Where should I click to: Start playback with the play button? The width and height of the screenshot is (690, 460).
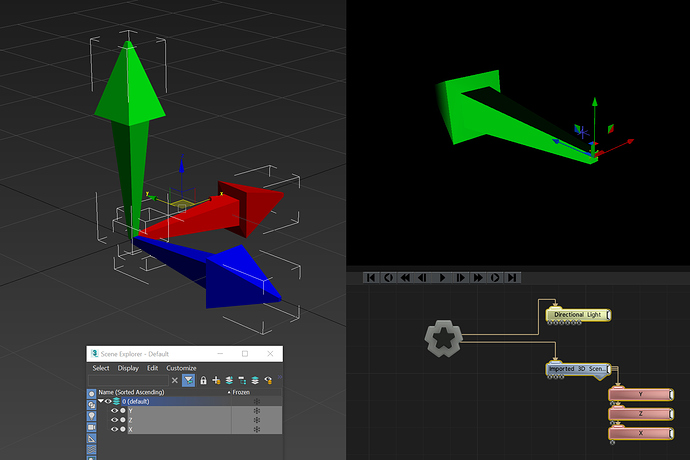click(x=442, y=278)
